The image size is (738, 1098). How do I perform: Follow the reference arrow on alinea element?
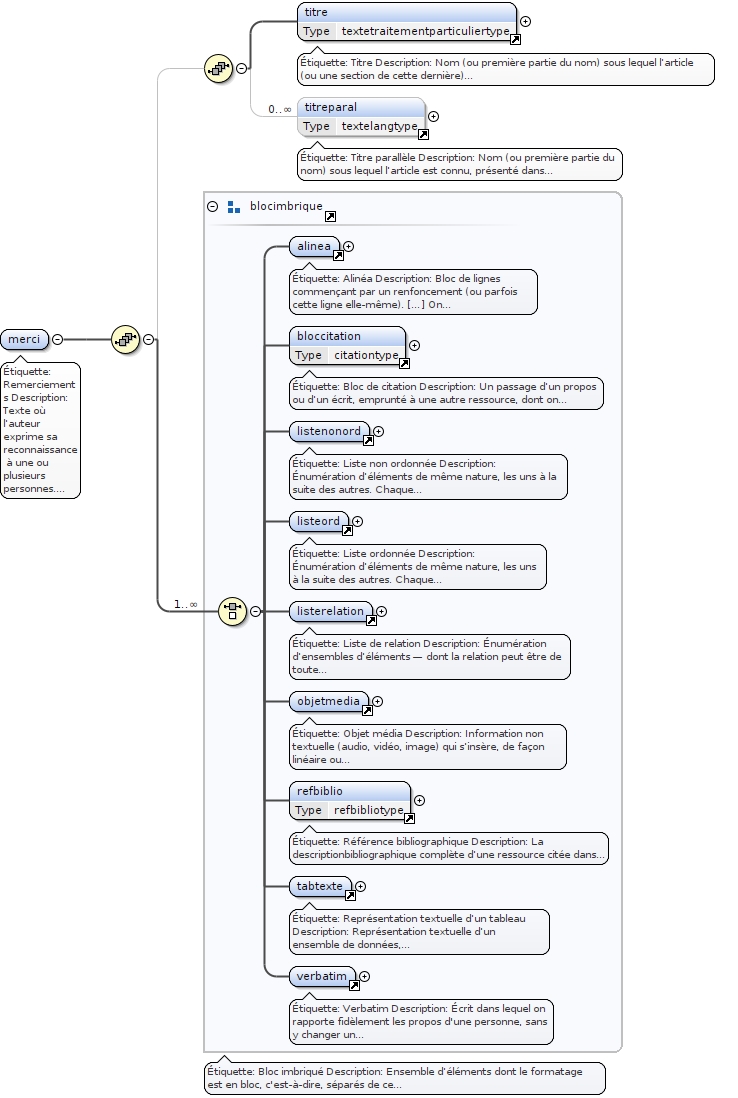336,254
